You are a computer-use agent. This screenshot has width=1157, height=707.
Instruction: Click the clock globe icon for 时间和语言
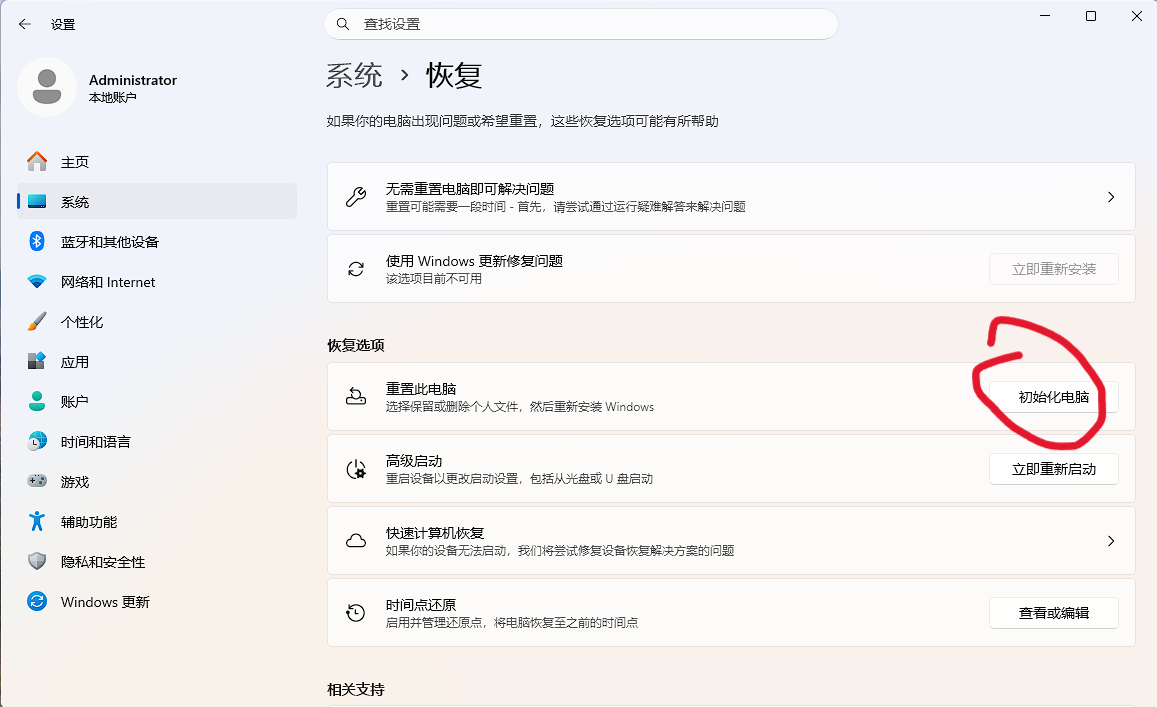tap(37, 441)
